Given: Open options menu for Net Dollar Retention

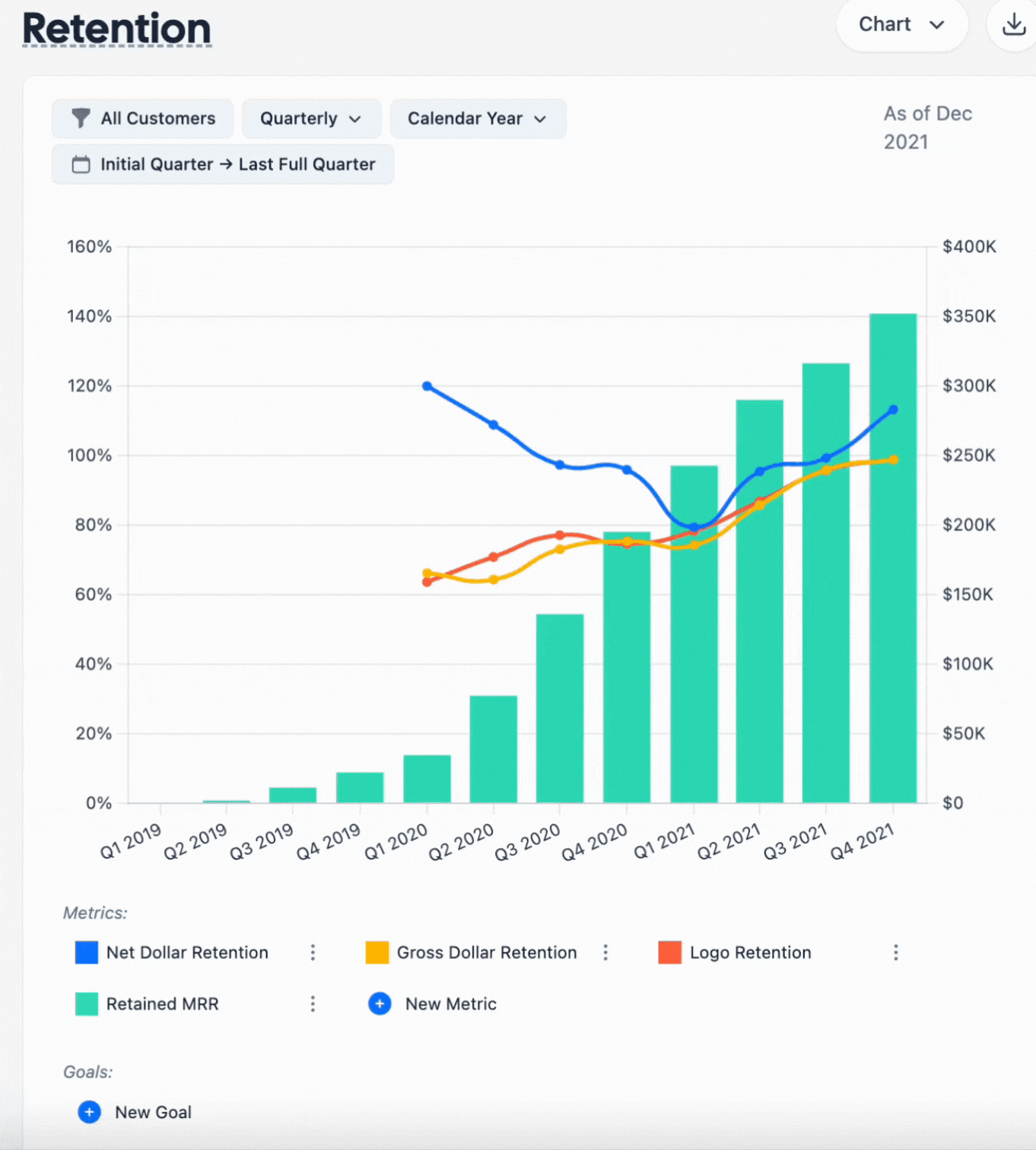Looking at the screenshot, I should pyautogui.click(x=313, y=952).
